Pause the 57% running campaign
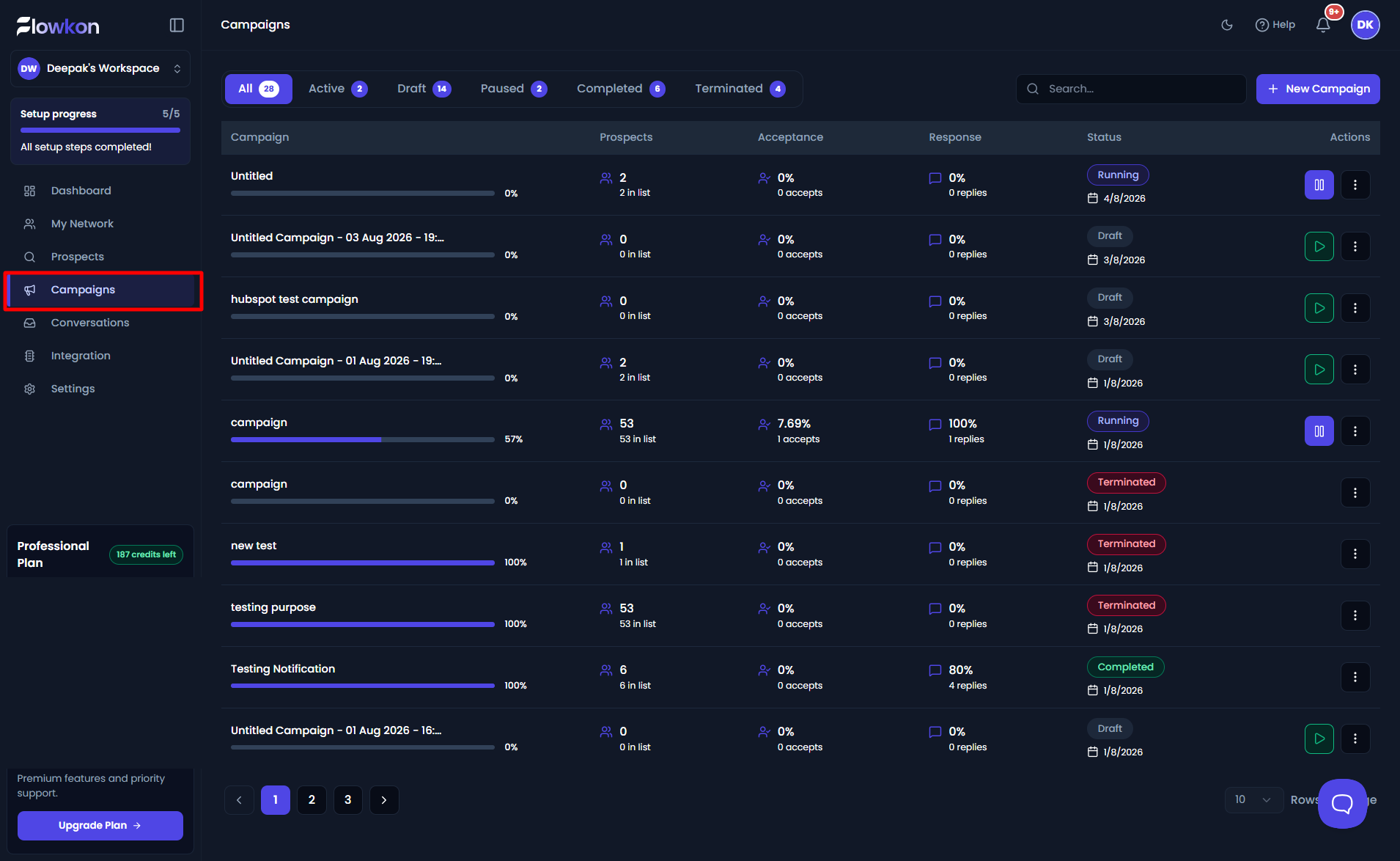 point(1319,431)
